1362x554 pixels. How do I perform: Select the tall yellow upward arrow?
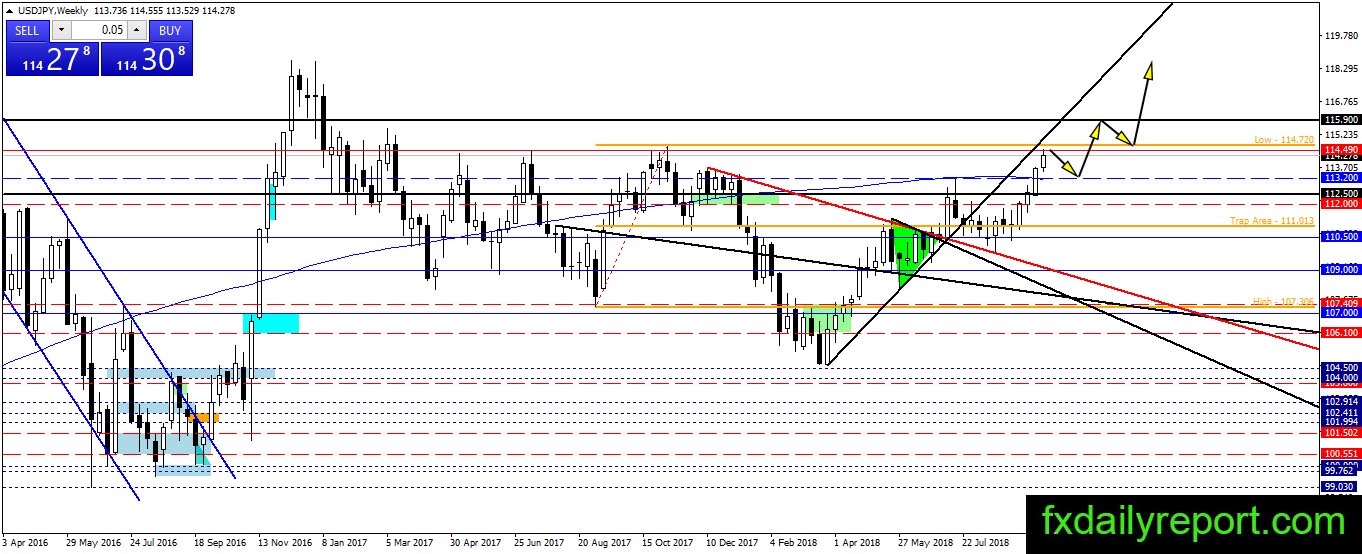pos(1142,101)
